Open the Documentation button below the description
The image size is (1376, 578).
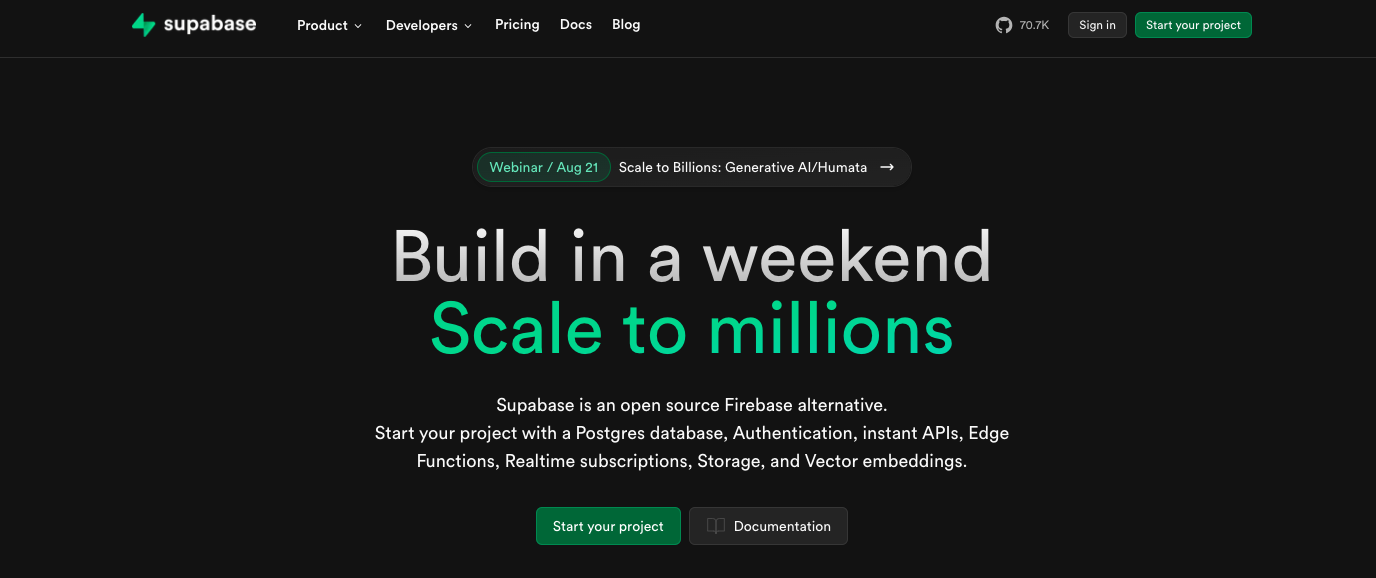click(768, 526)
